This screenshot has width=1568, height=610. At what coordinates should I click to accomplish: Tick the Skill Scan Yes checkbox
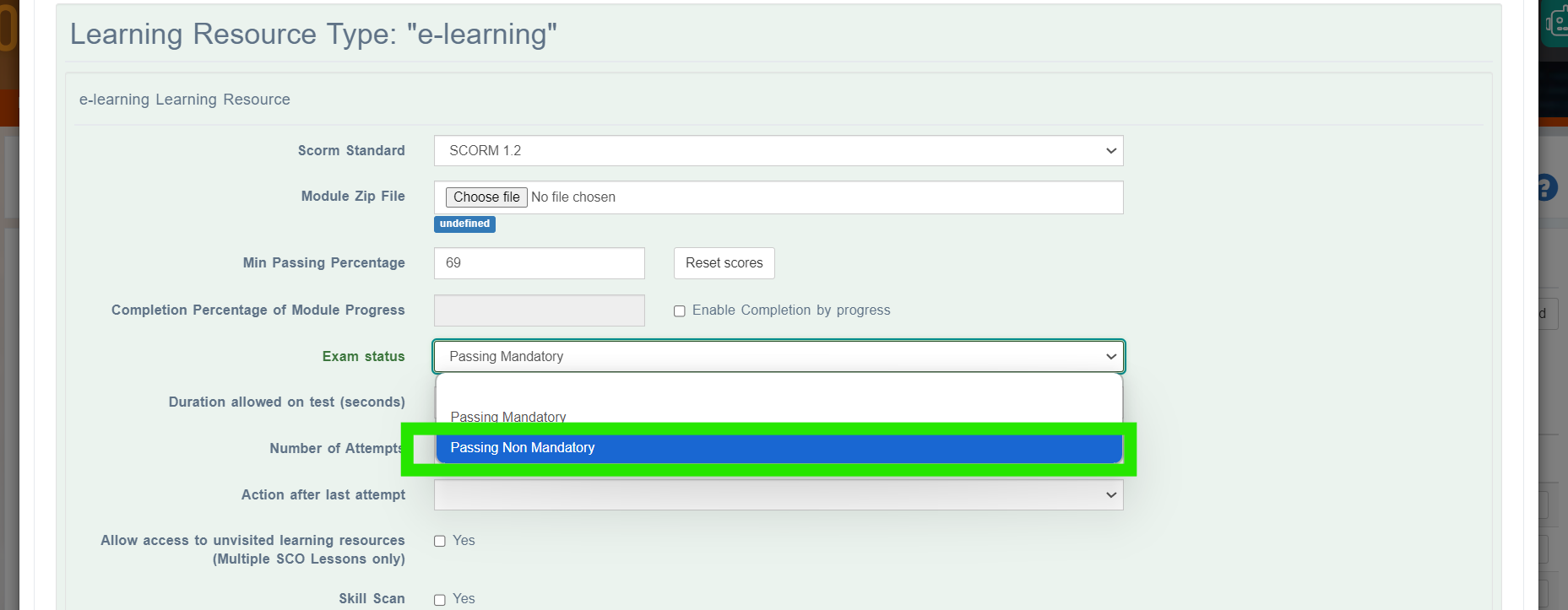click(x=440, y=599)
